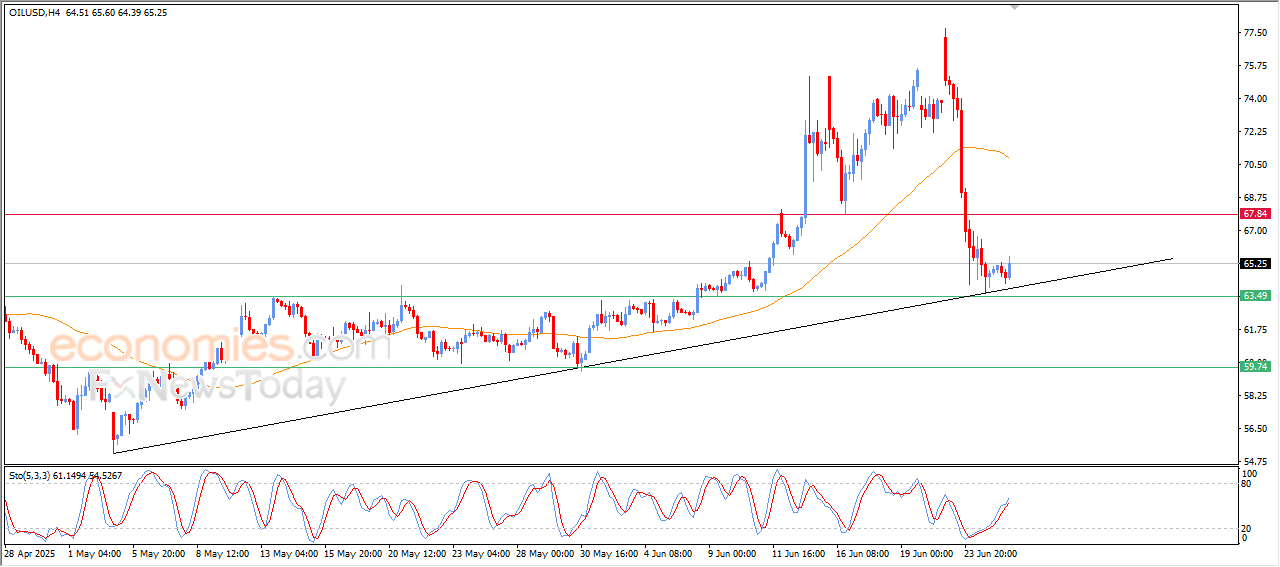Click the Sto(5,3,3) indicator label
Viewport: 1280px width, 567px height.
click(x=28, y=476)
